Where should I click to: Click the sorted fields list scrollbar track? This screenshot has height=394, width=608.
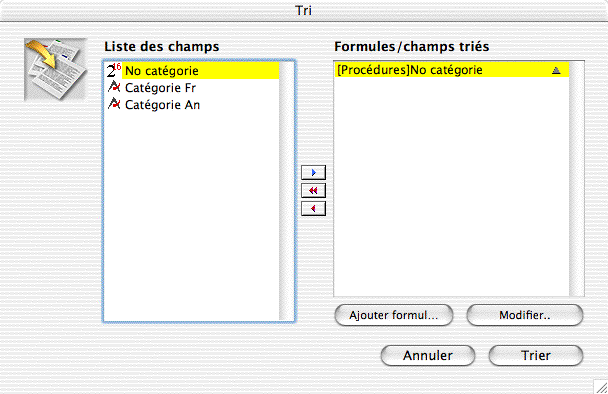(577, 178)
